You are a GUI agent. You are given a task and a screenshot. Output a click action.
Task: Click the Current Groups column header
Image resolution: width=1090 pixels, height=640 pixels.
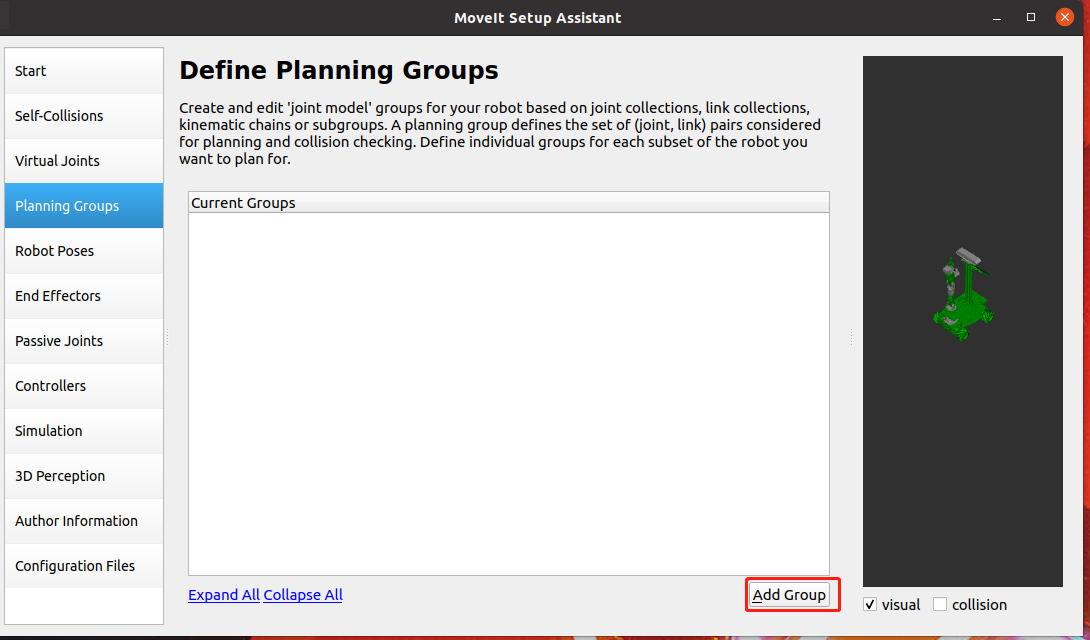coord(509,203)
